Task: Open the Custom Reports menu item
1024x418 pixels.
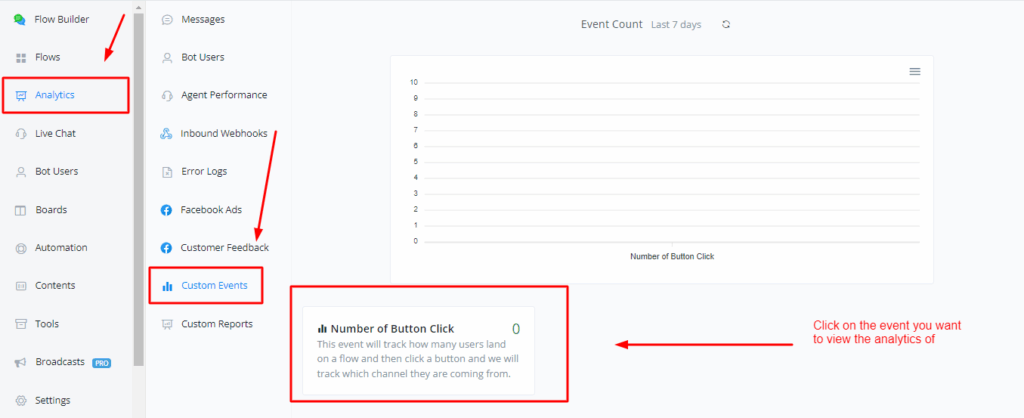Action: tap(216, 324)
